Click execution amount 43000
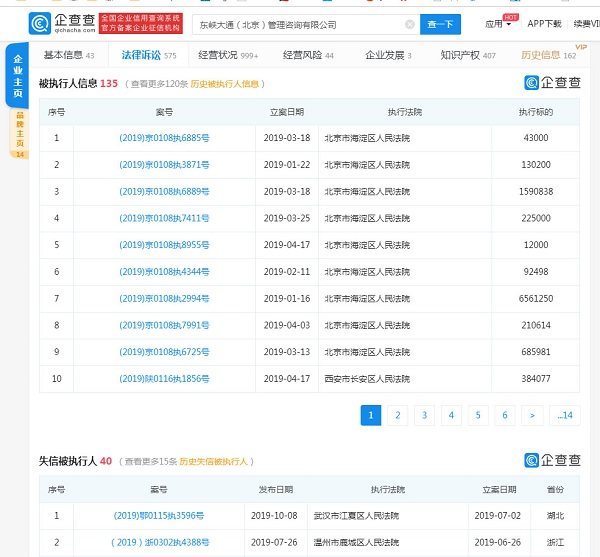The image size is (600, 557). (x=536, y=138)
